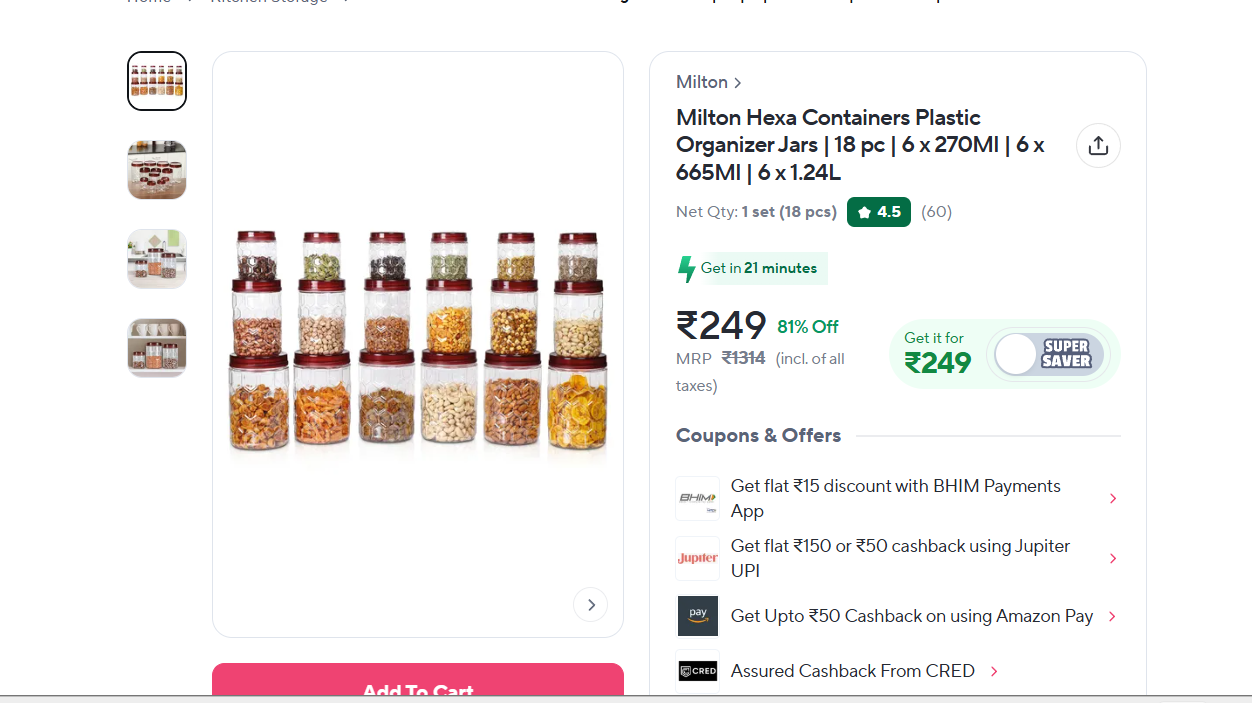Click the Jupiter UPI logo icon
Image resolution: width=1252 pixels, height=703 pixels.
click(x=697, y=558)
